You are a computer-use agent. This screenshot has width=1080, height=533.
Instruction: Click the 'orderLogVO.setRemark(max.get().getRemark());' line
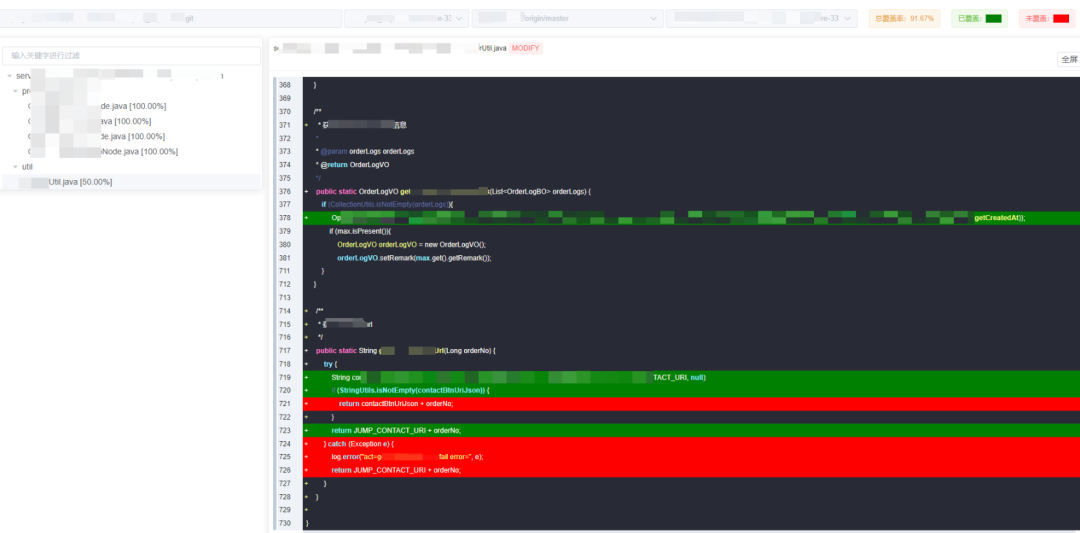(x=414, y=258)
